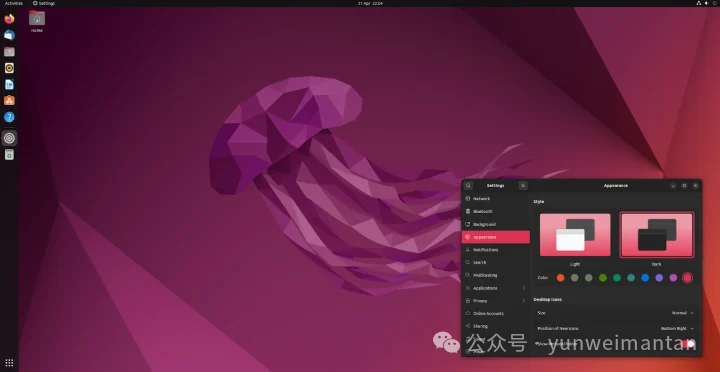The width and height of the screenshot is (720, 372).
Task: Click the Home folder desktop icon
Action: (x=37, y=21)
